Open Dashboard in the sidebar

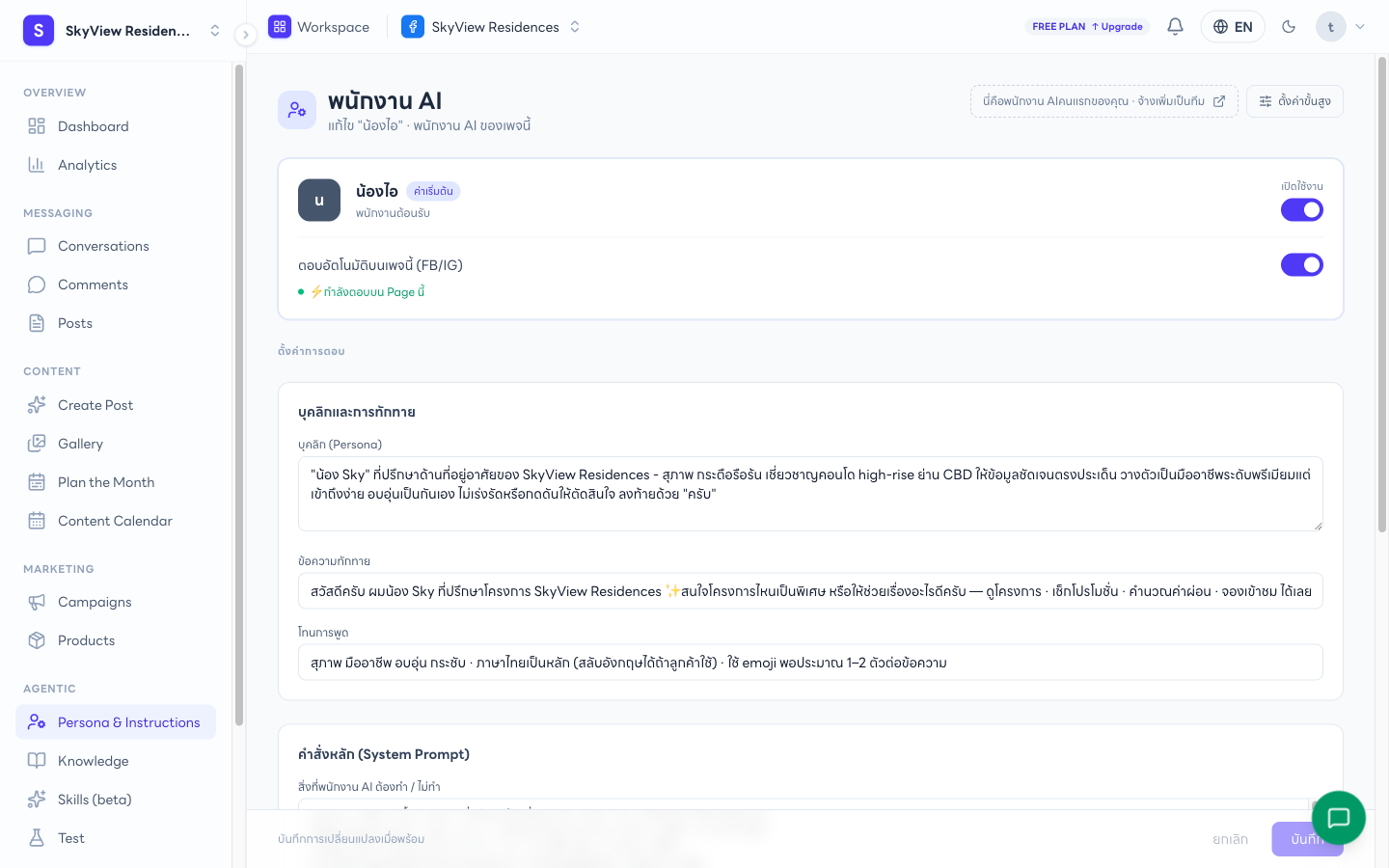pyautogui.click(x=116, y=126)
